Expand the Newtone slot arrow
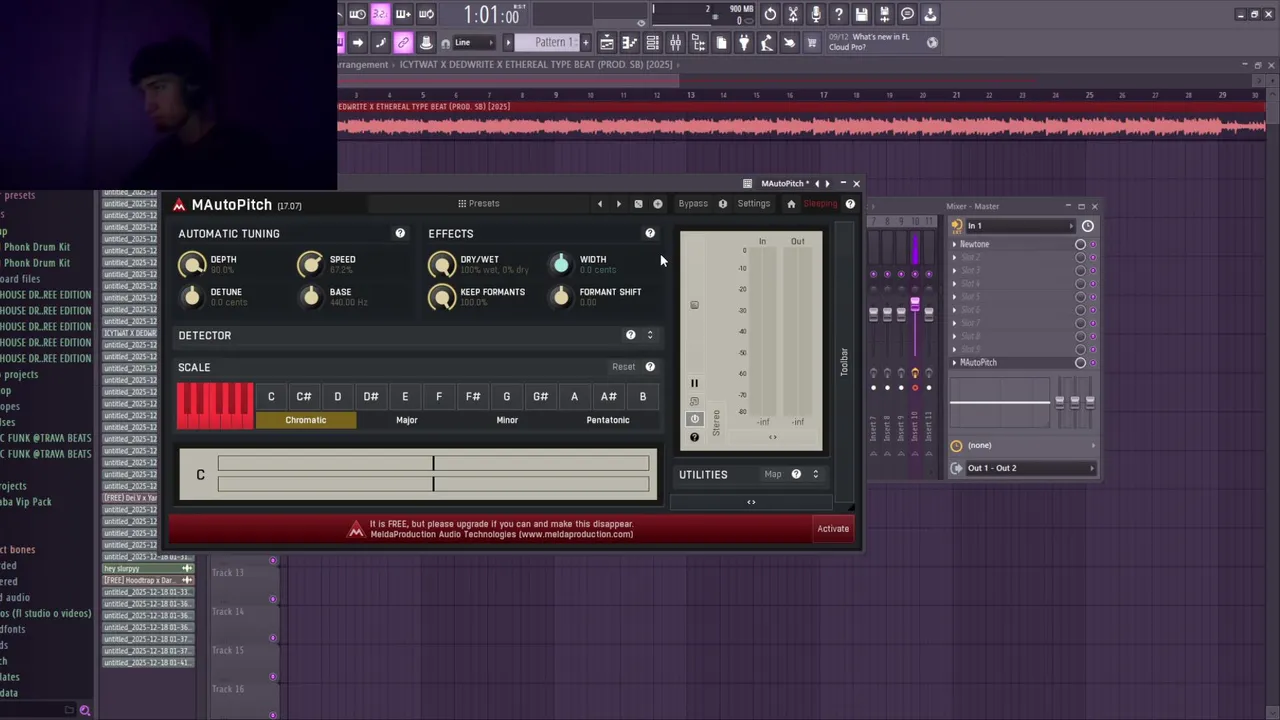The height and width of the screenshot is (720, 1280). pyautogui.click(x=954, y=244)
